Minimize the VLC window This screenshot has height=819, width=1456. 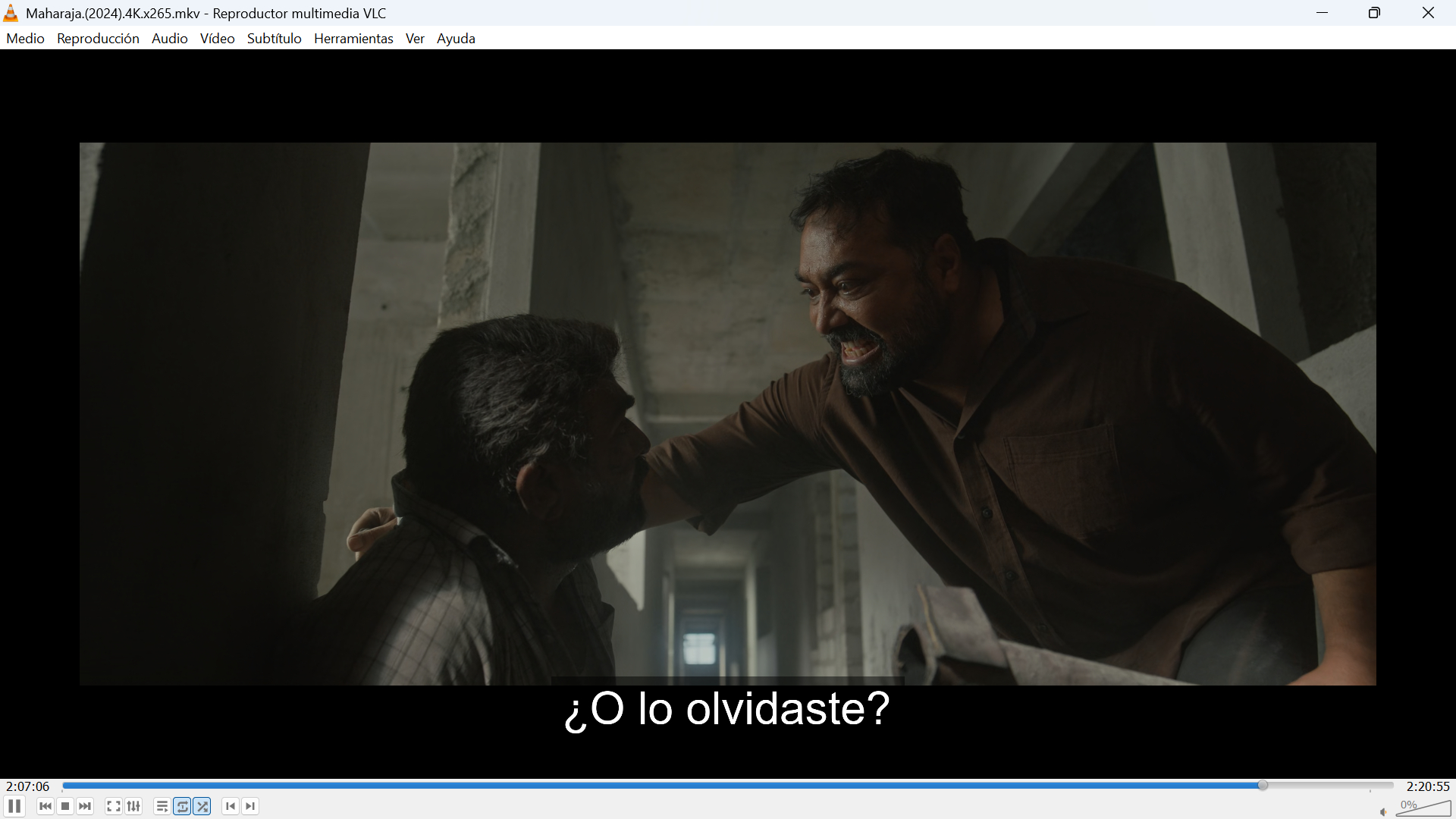(x=1322, y=13)
